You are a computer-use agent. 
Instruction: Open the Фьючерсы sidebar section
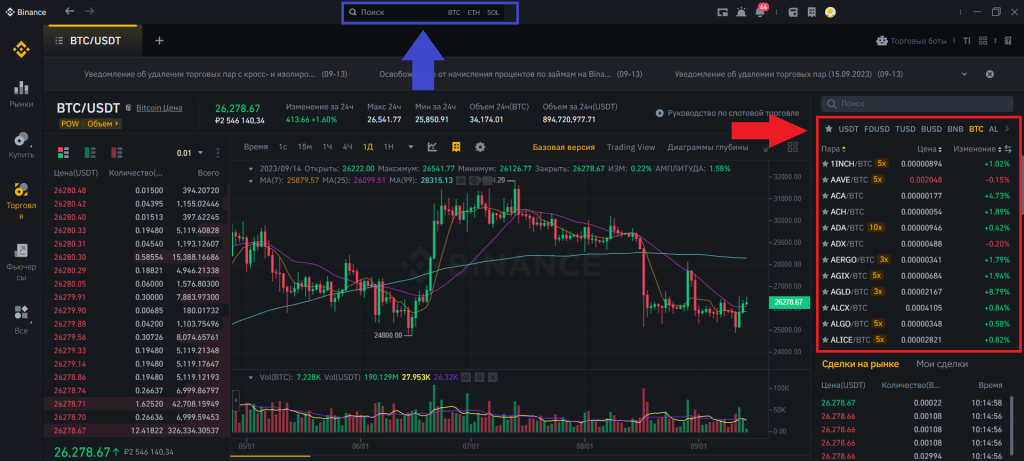pyautogui.click(x=22, y=261)
